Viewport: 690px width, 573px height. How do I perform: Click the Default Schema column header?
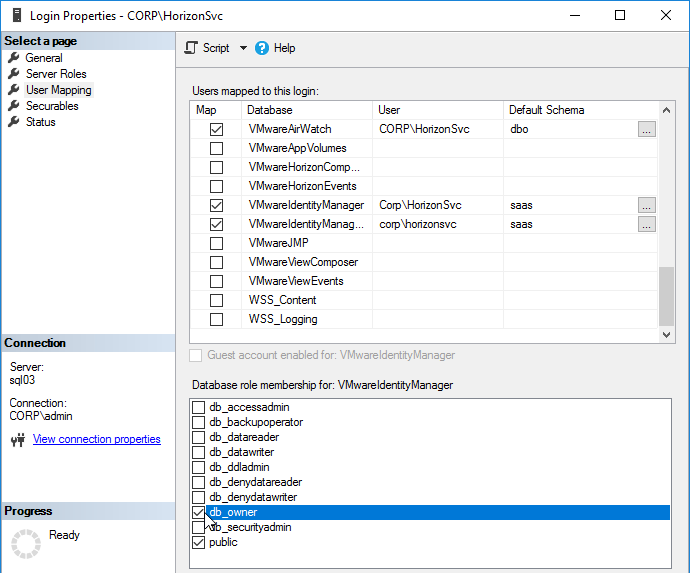click(x=580, y=110)
